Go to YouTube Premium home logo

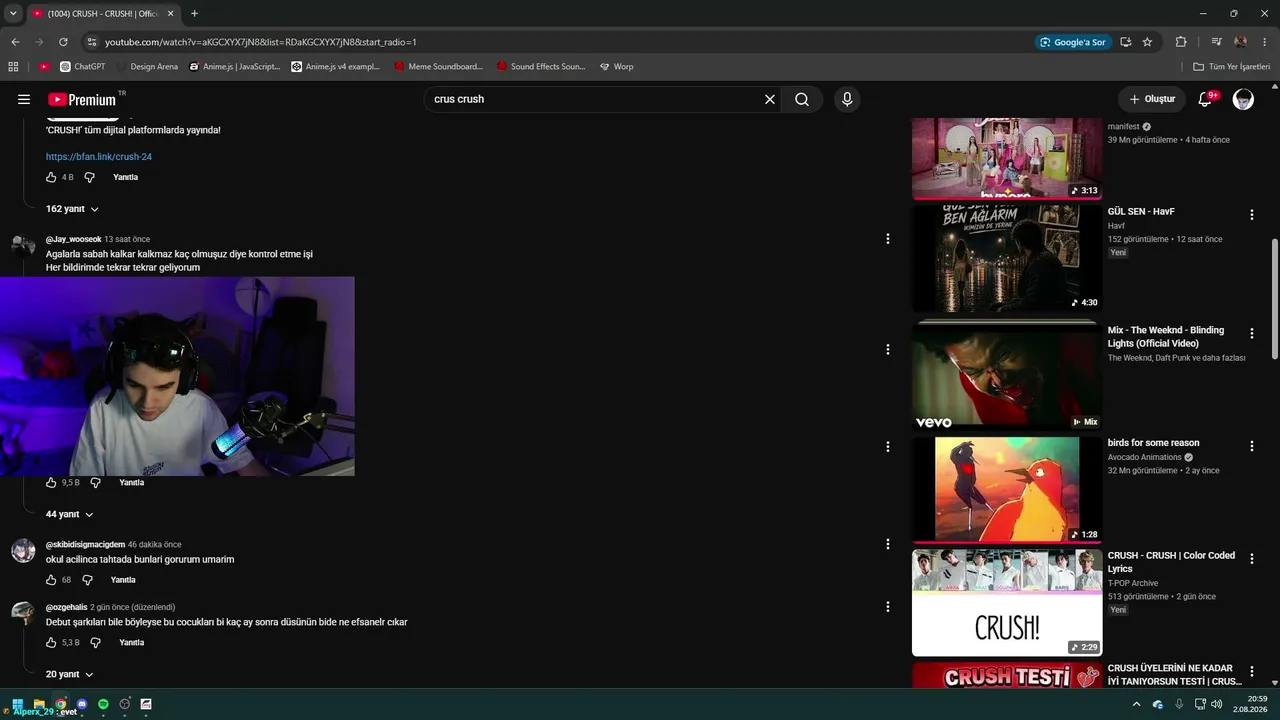tap(84, 99)
